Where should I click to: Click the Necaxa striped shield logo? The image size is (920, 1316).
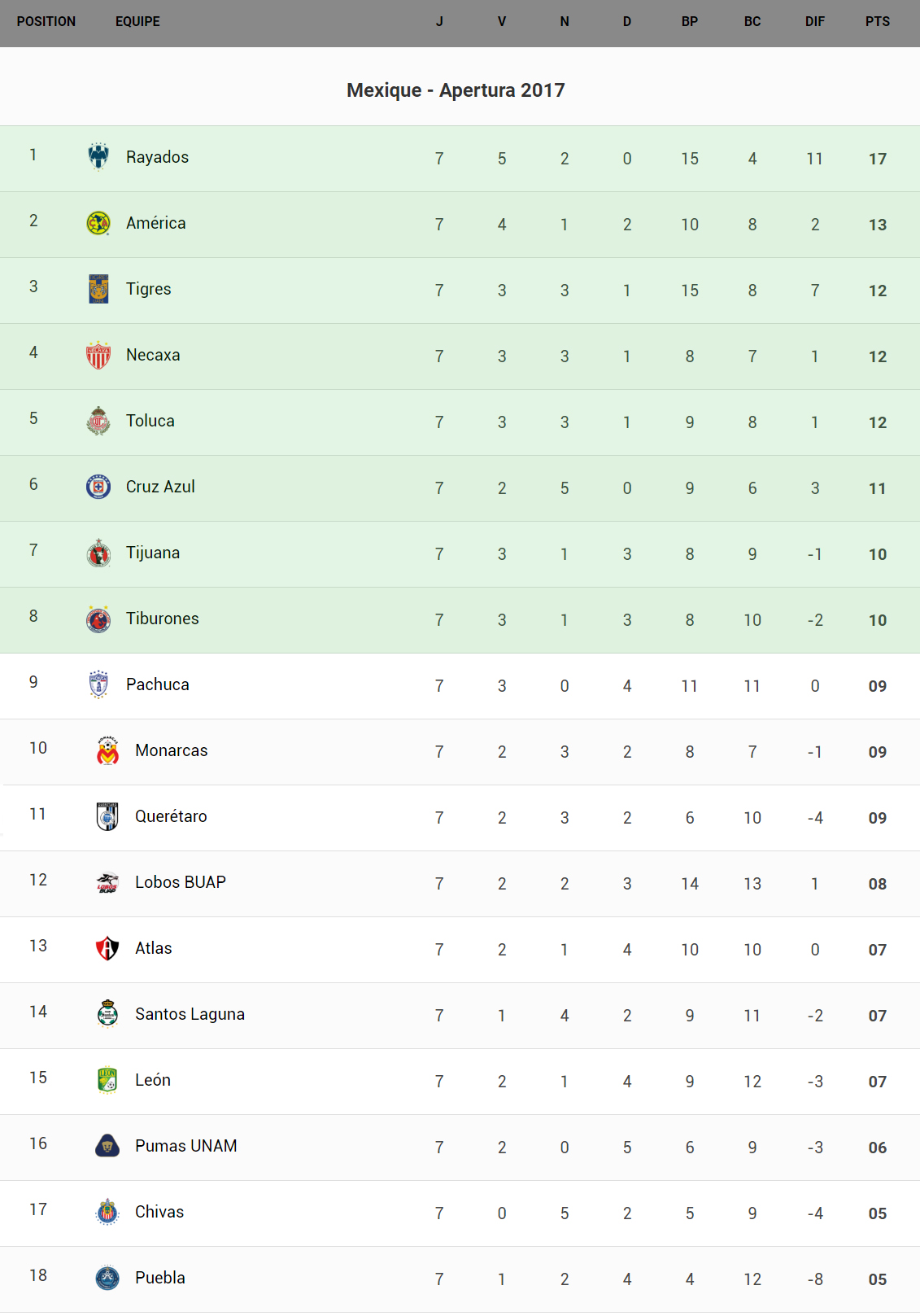click(98, 355)
